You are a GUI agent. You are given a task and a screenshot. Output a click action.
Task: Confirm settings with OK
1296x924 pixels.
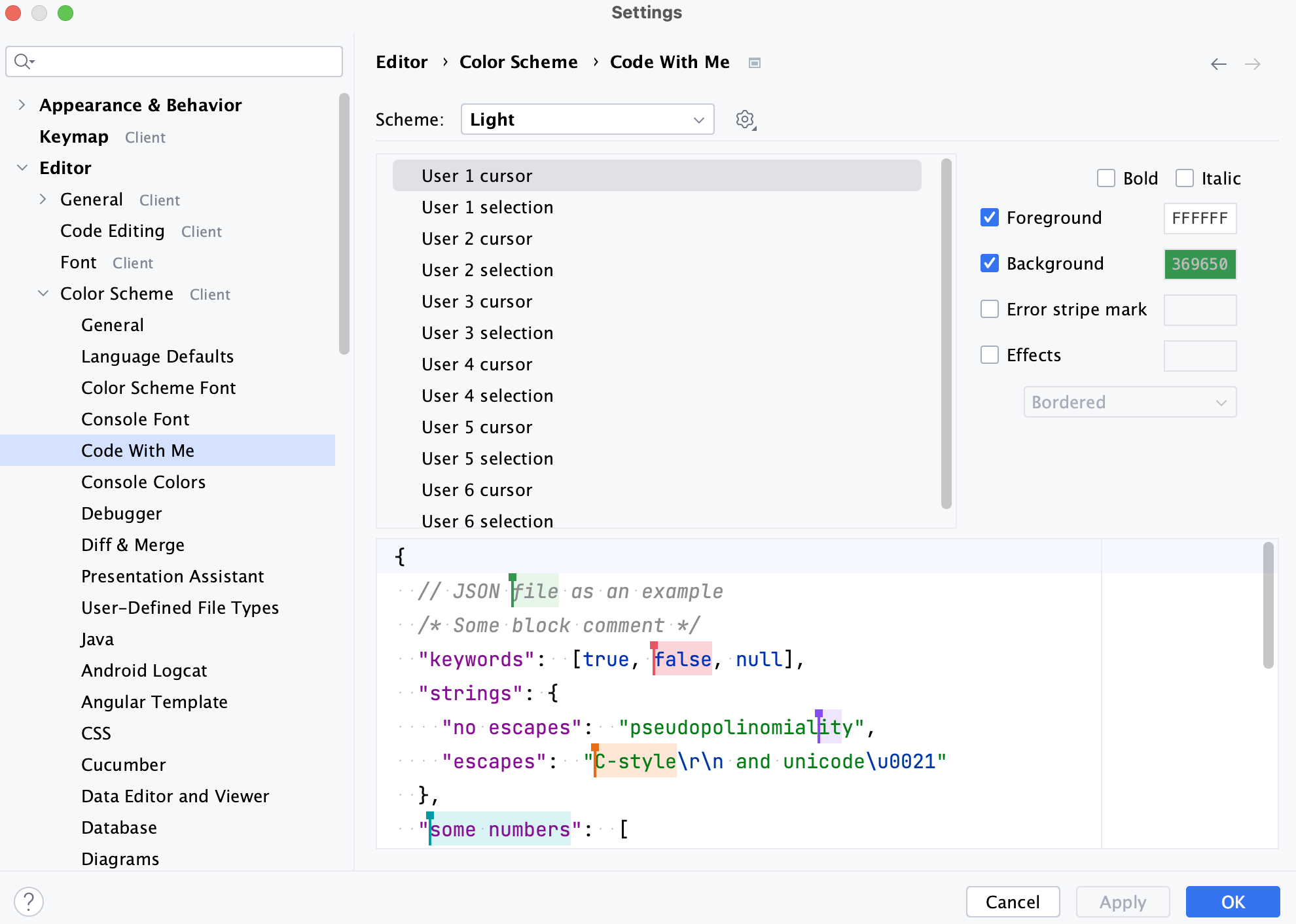1232,902
